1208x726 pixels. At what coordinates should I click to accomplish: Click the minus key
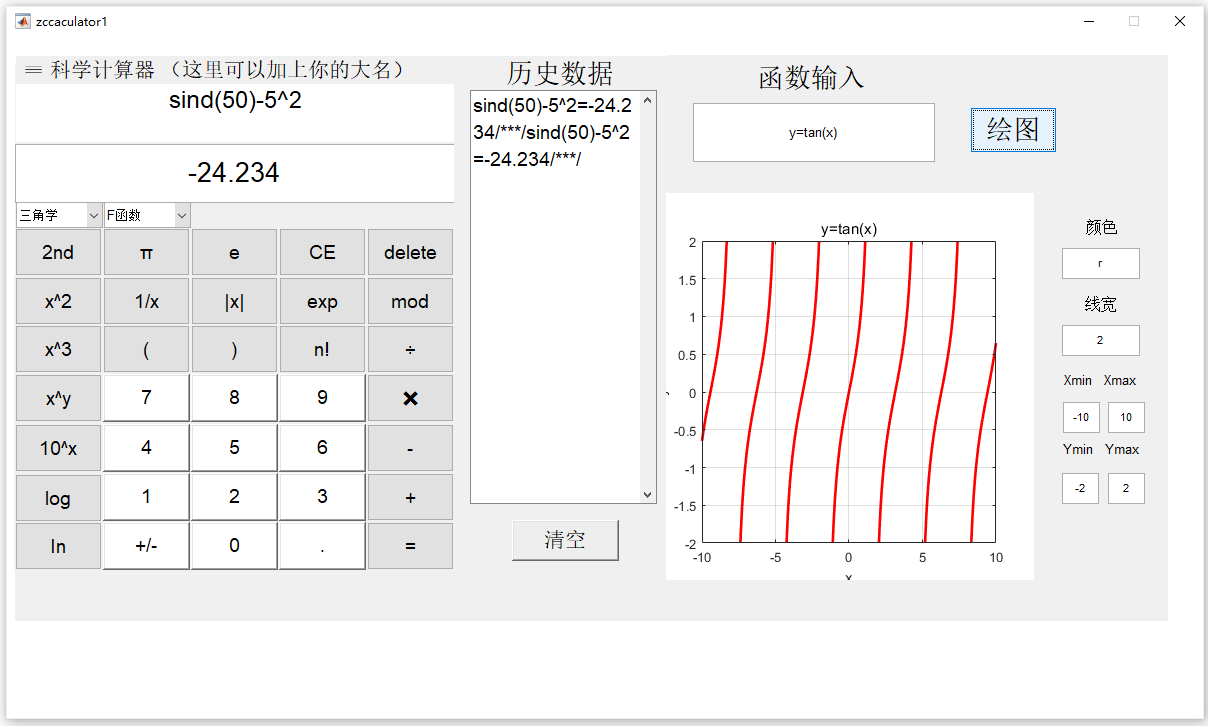point(410,448)
